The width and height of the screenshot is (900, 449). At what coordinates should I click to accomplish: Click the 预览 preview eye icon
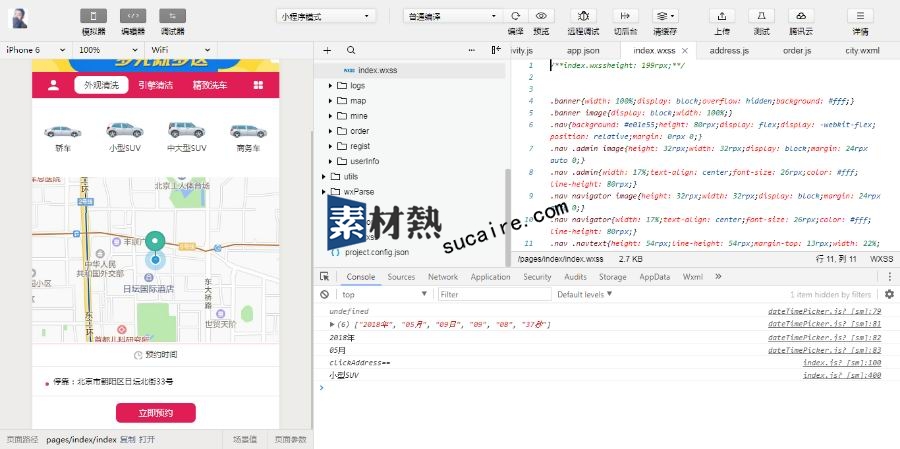pos(541,16)
